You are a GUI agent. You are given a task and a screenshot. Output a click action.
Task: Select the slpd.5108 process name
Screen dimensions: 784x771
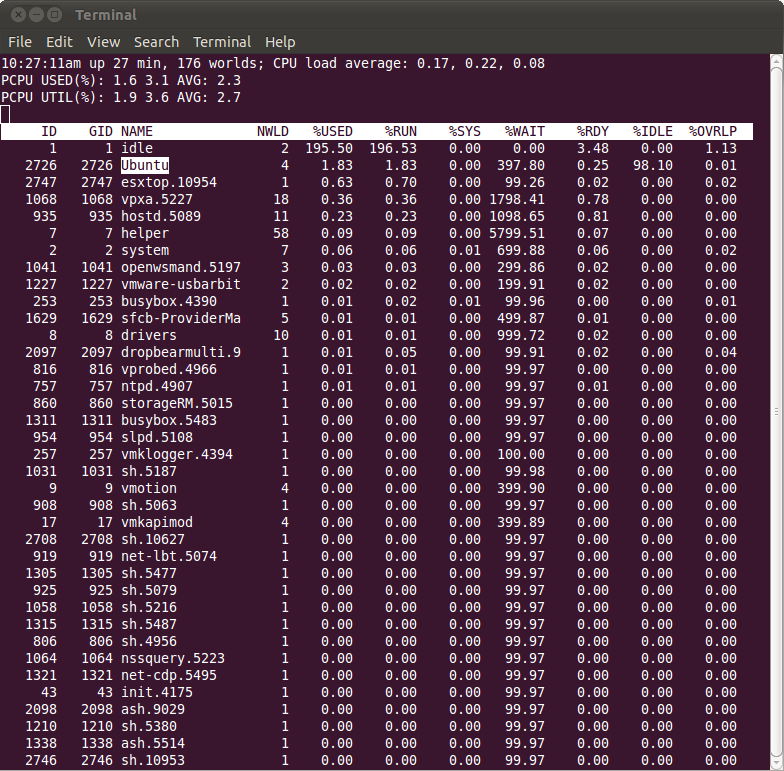click(x=157, y=438)
